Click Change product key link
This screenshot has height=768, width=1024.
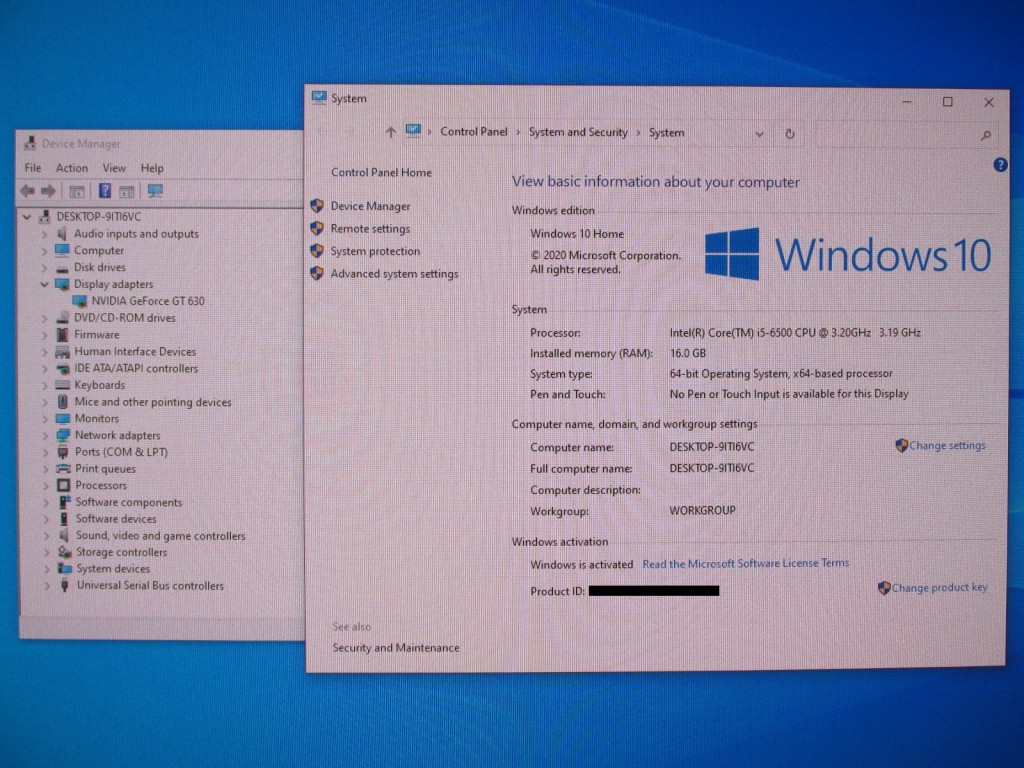(x=939, y=588)
